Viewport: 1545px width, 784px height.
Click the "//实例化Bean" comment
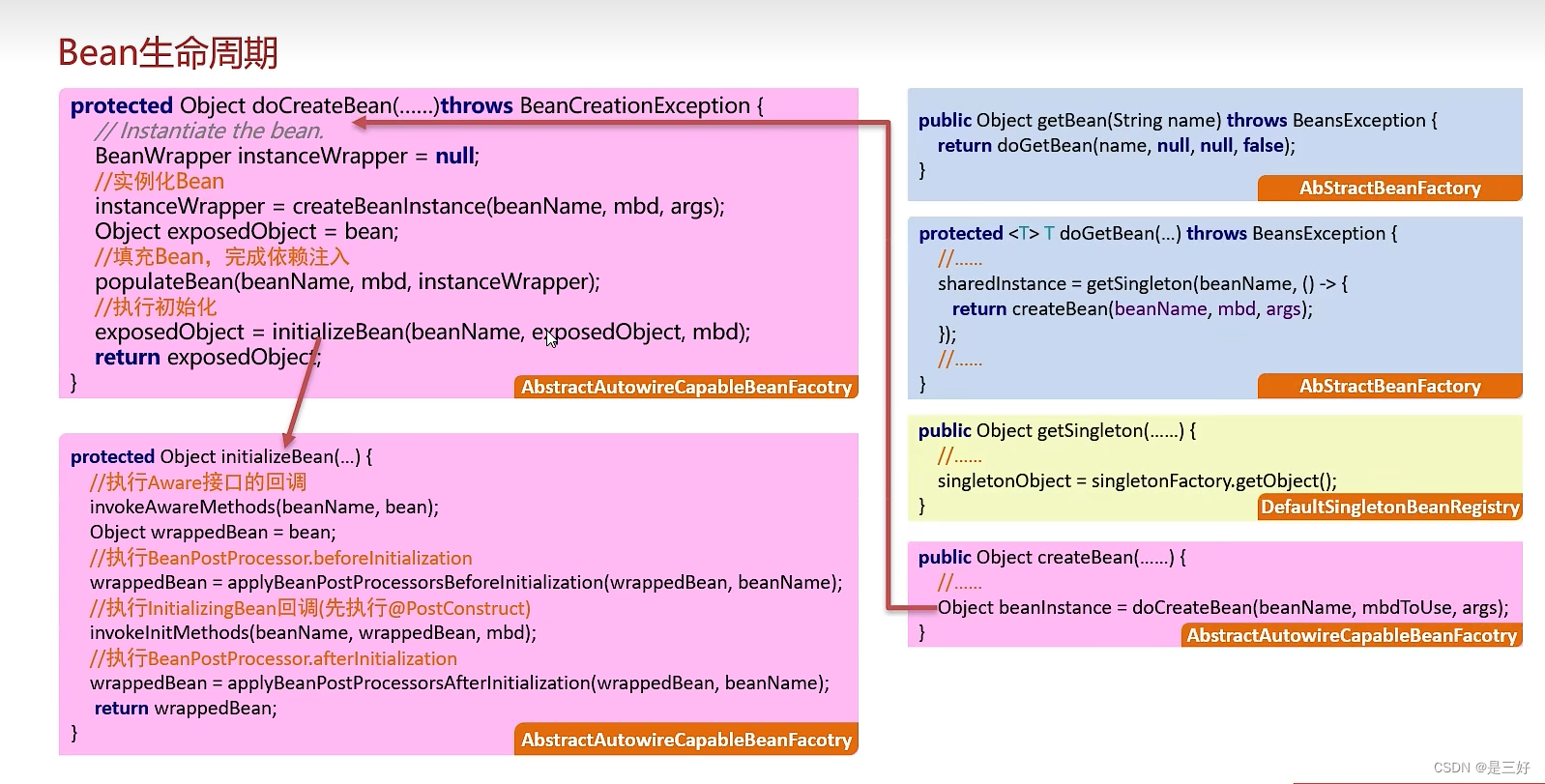(x=160, y=181)
